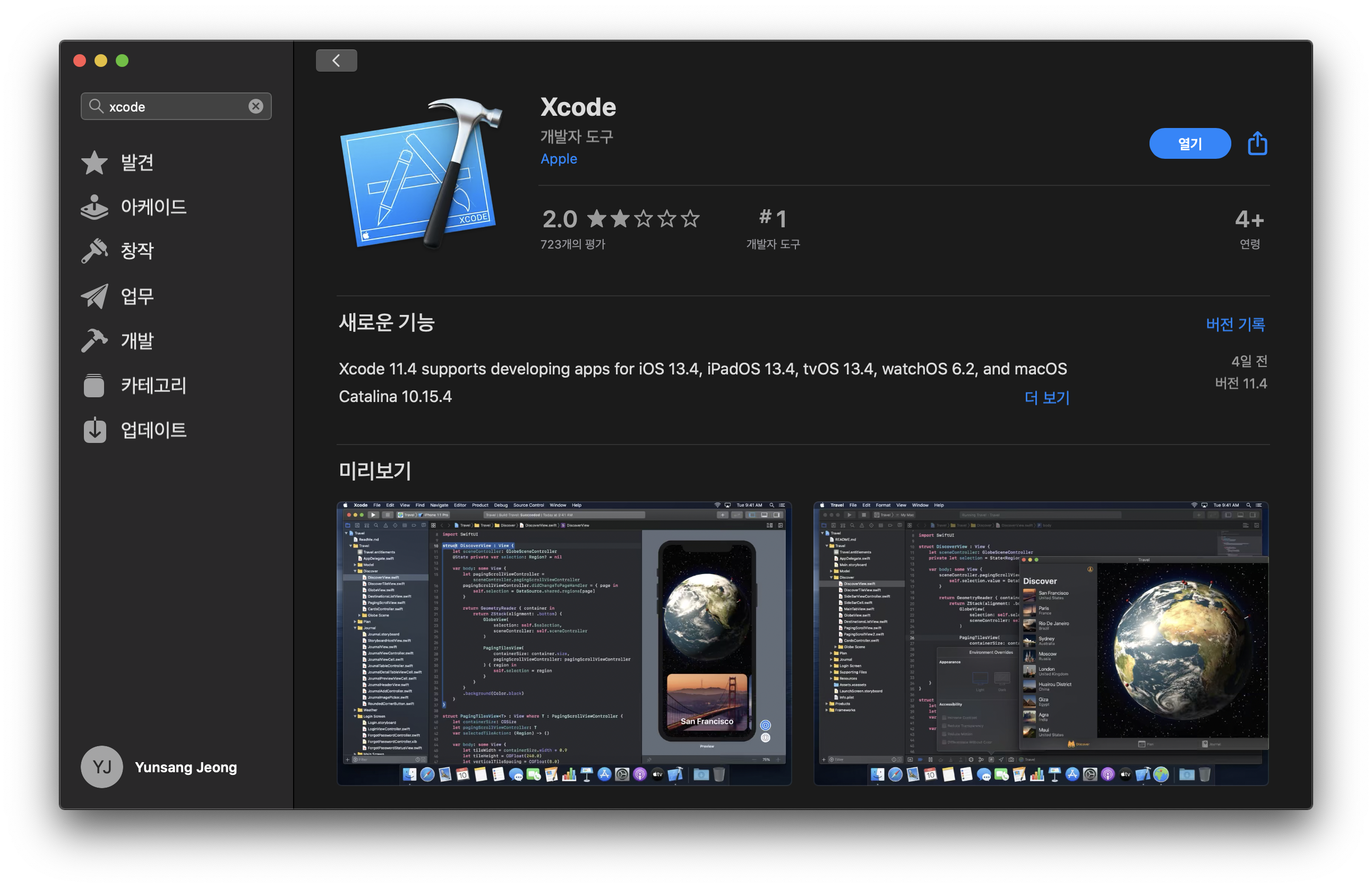Expand description with 더 보기
The image size is (1372, 888).
tap(1047, 397)
